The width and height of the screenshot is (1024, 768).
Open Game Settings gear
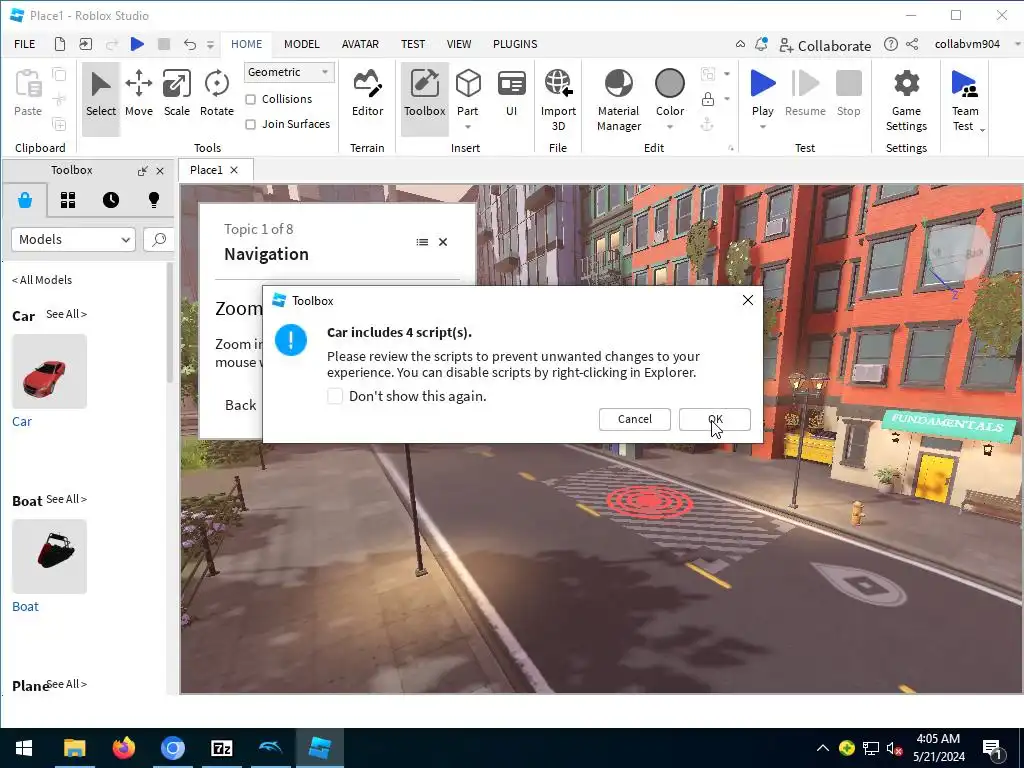point(906,99)
